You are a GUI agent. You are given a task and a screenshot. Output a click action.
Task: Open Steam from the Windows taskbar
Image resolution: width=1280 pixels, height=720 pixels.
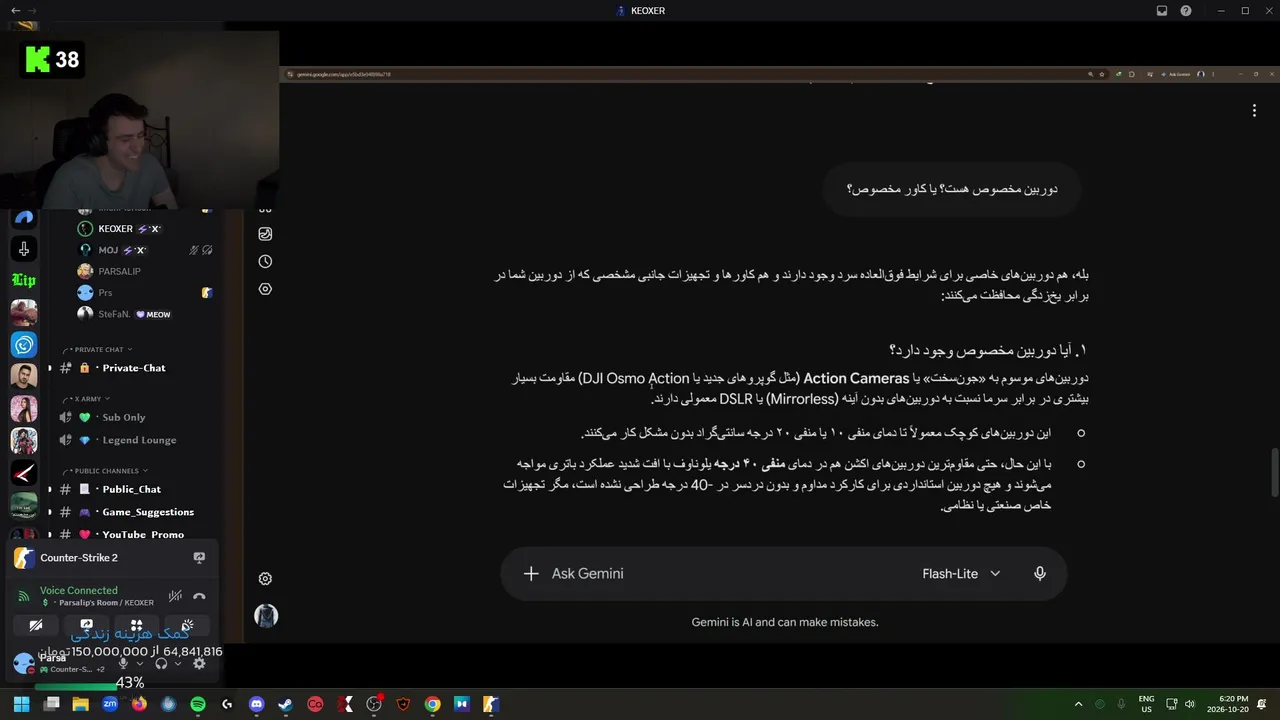(x=286, y=704)
